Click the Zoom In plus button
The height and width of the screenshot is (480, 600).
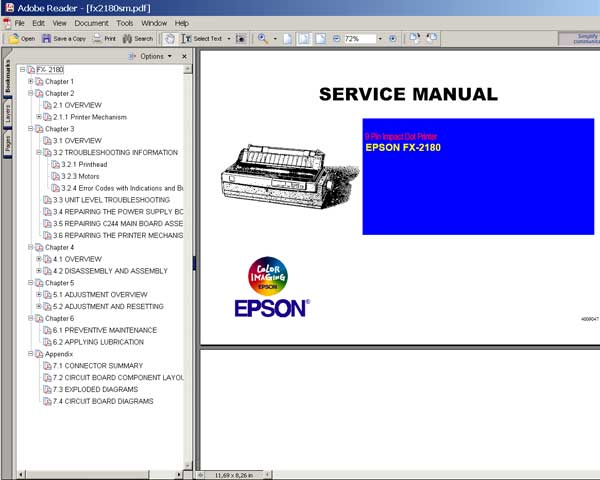tap(393, 39)
